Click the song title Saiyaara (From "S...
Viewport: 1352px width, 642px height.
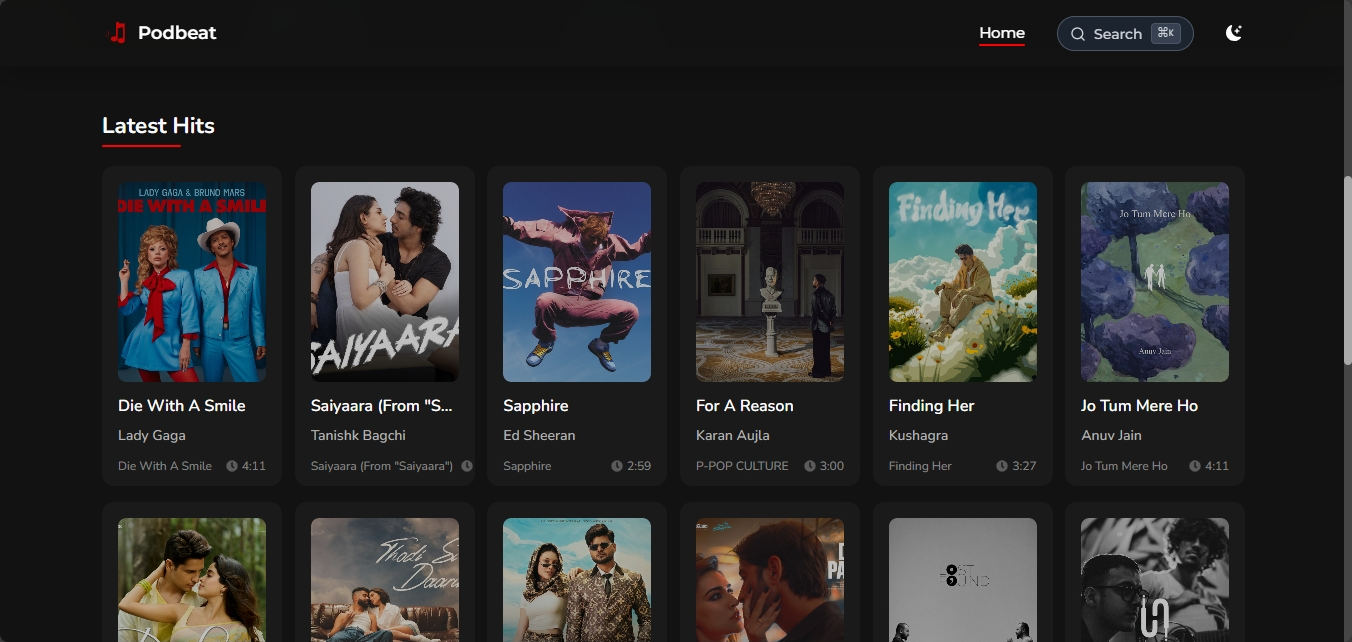coord(382,406)
